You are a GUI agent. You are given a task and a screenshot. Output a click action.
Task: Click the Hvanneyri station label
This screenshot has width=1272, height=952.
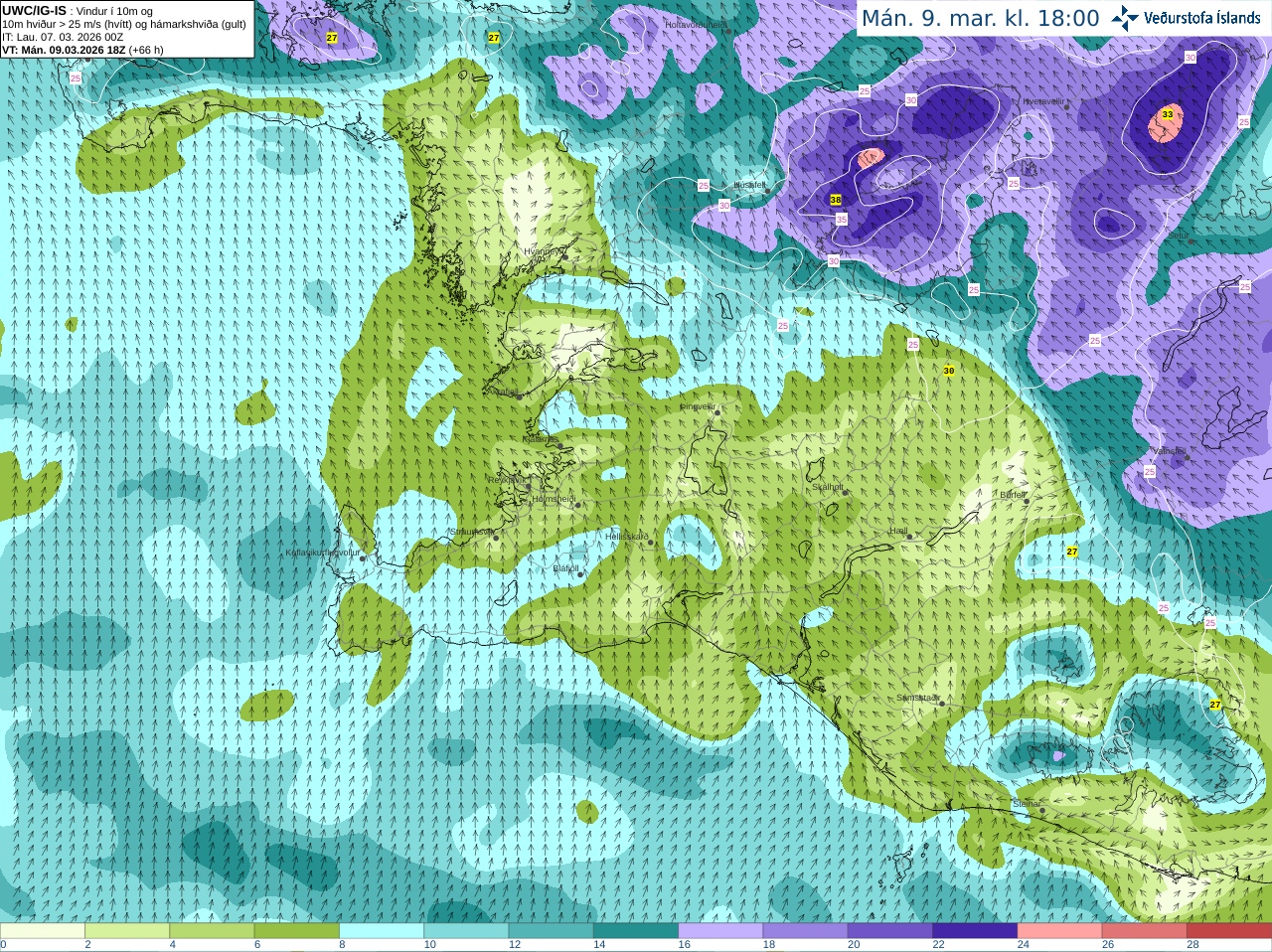544,251
